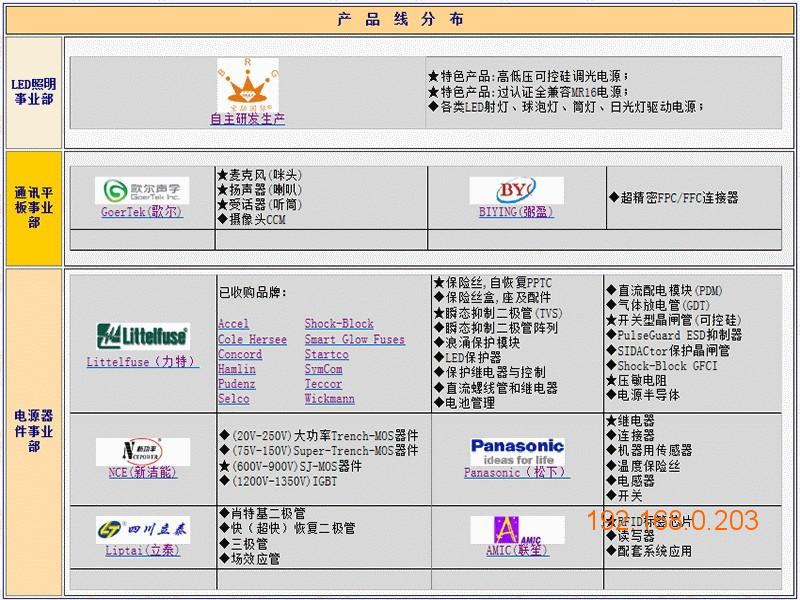The height and width of the screenshot is (600, 800).
Task: Select the Hamlin brand link
Action: (x=237, y=369)
